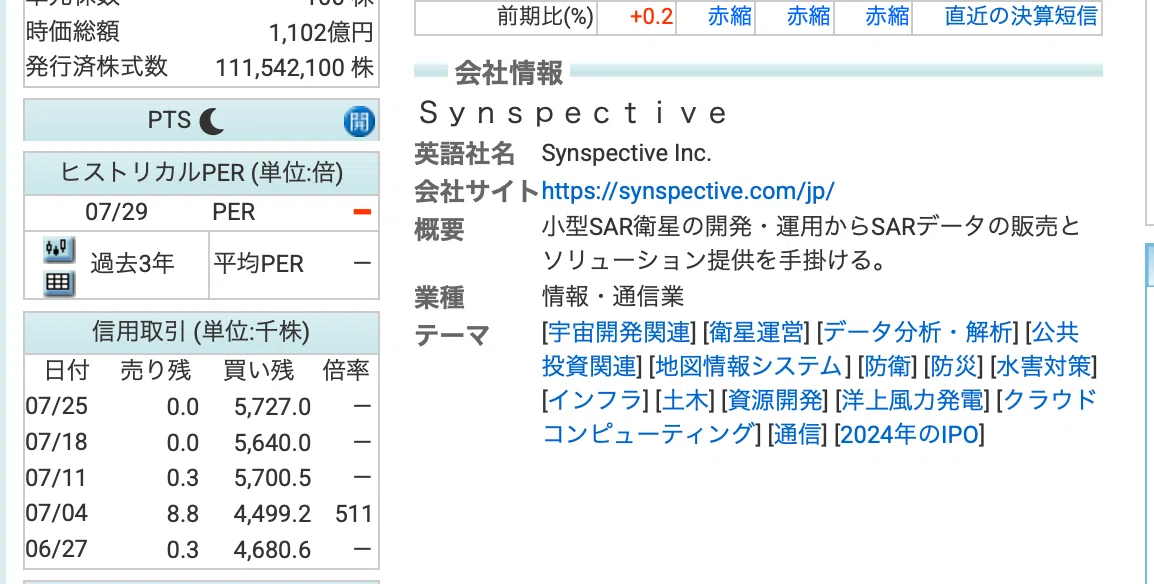Open the 水害対策 theme link
Image resolution: width=1154 pixels, height=584 pixels.
1043,366
